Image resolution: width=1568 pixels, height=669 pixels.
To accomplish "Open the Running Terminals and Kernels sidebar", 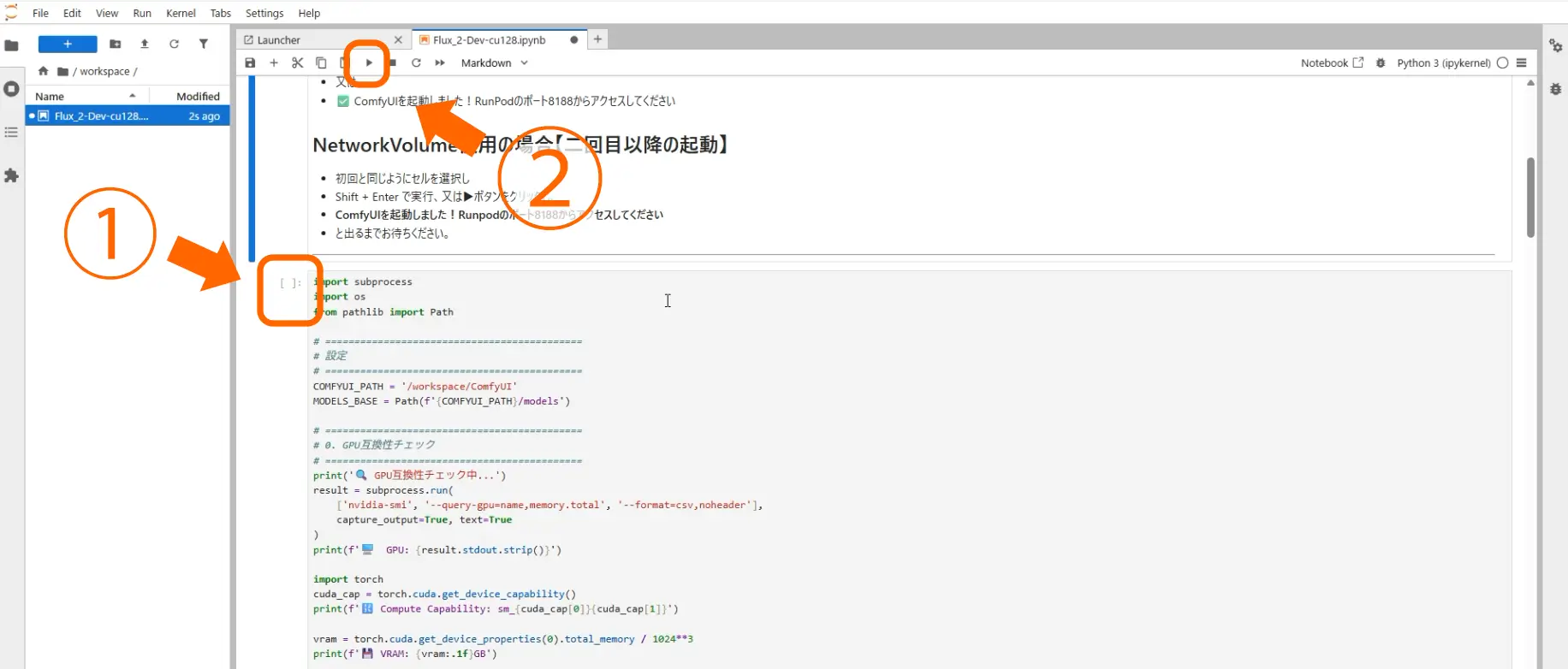I will [x=11, y=89].
